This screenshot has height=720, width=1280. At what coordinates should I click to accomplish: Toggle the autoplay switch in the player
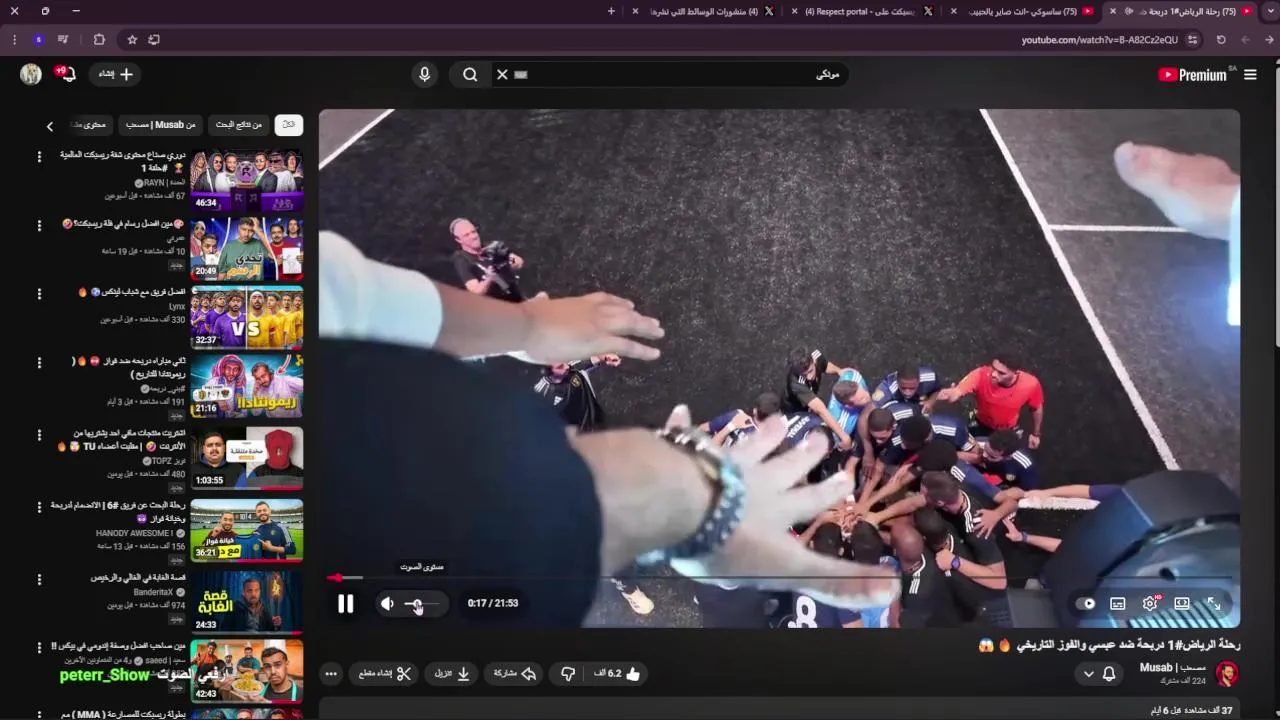[1087, 604]
